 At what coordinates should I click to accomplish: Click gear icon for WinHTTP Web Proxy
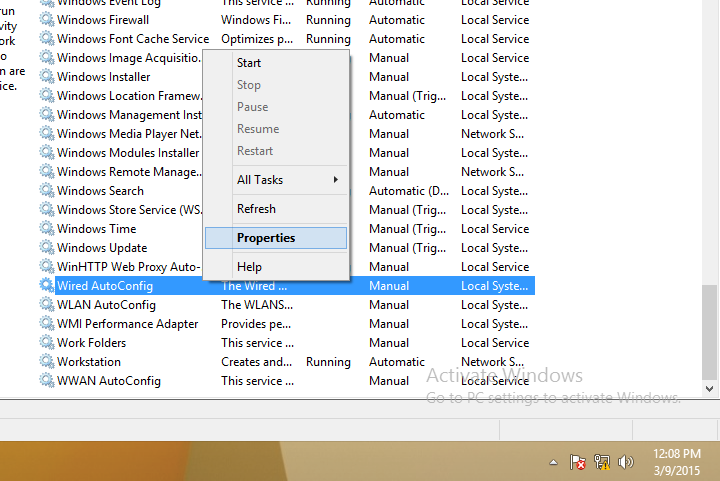tap(46, 267)
